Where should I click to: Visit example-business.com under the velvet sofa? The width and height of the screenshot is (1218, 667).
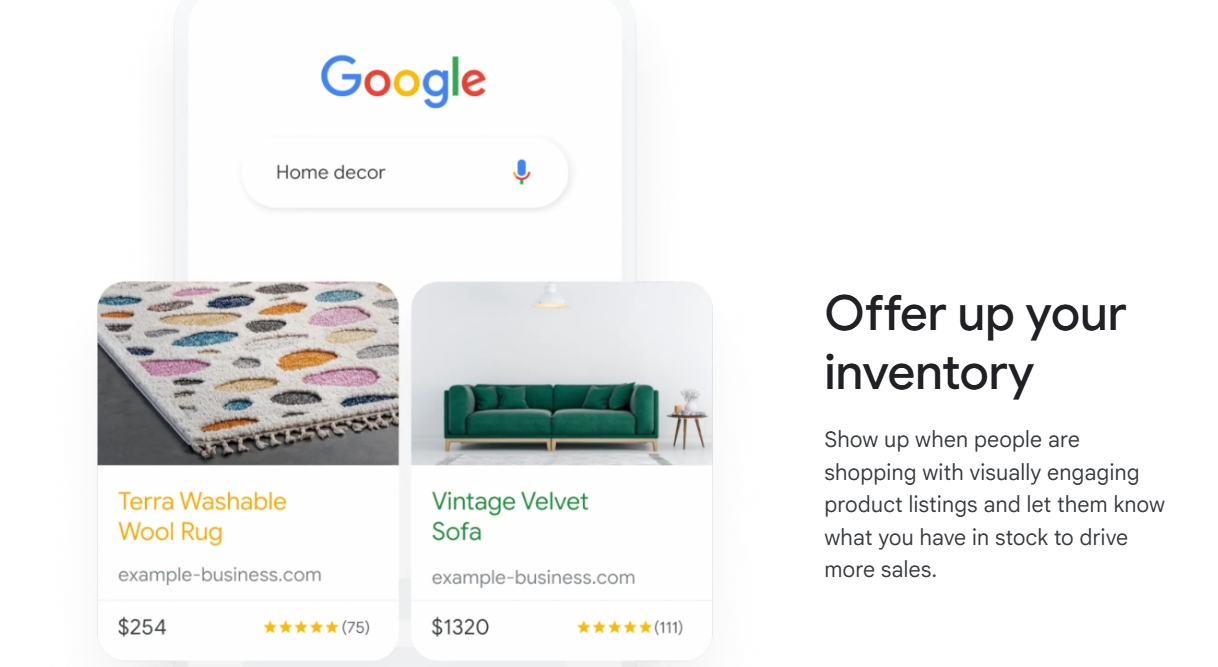533,577
